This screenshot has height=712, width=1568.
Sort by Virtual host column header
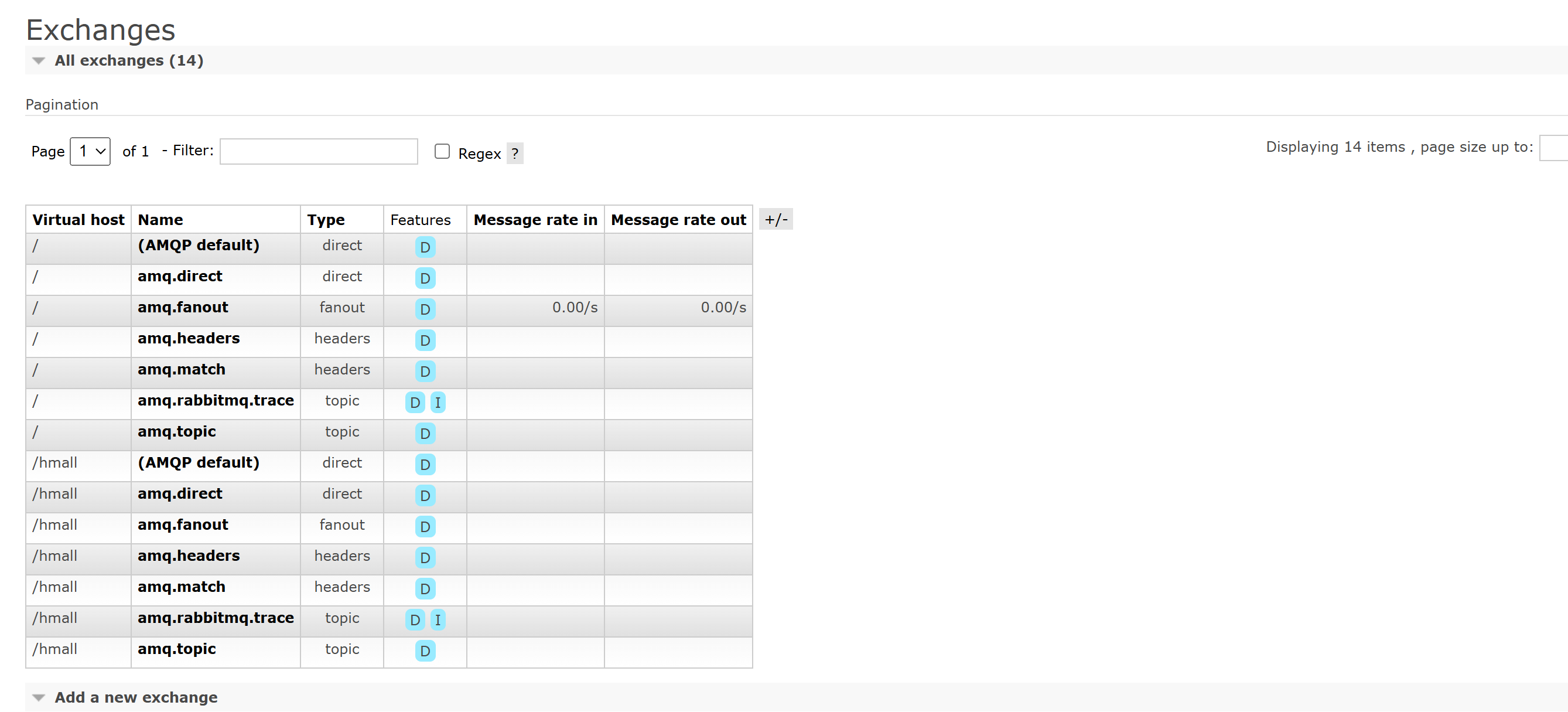78,220
